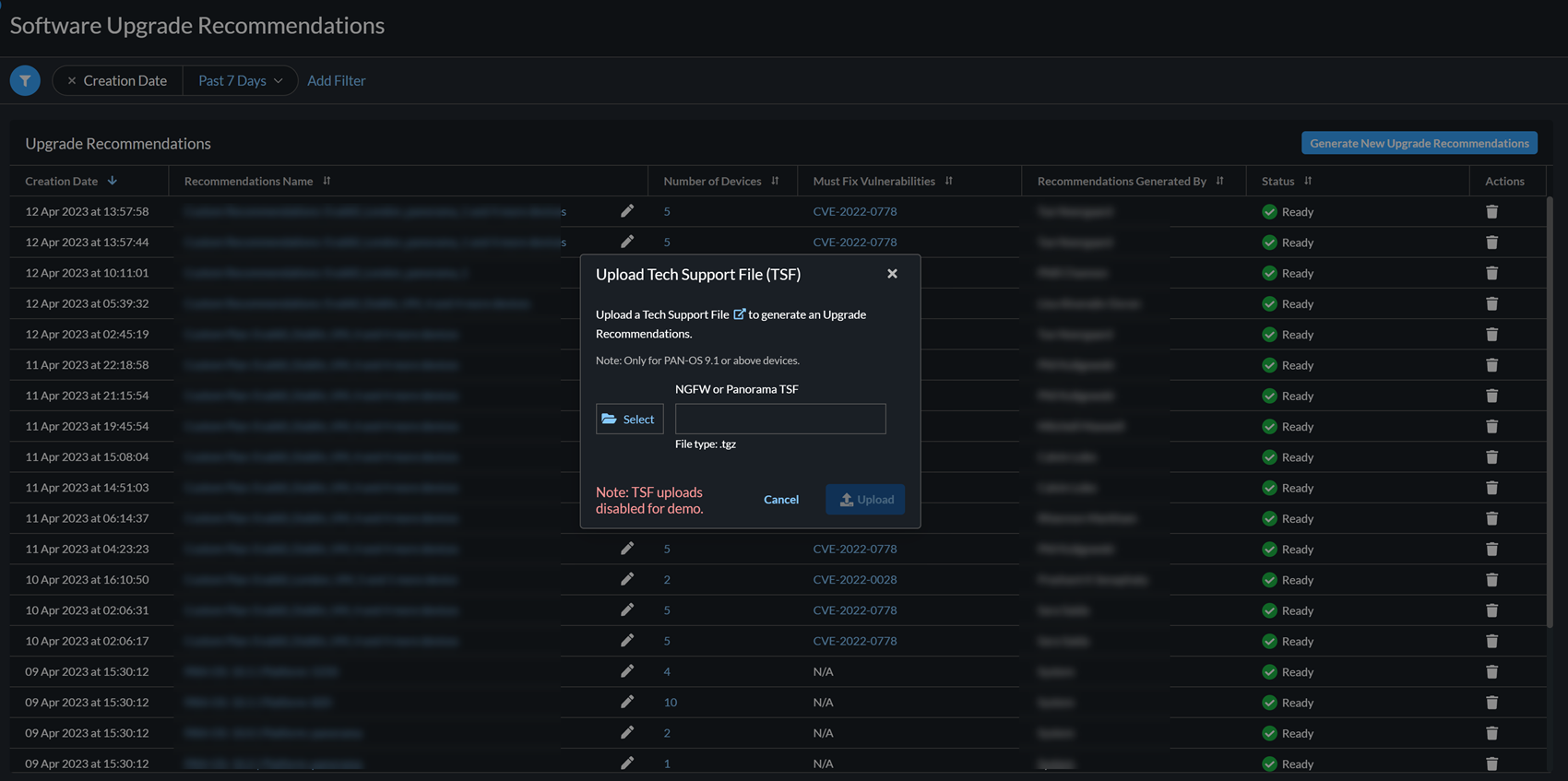Cancel the TSF upload dialog

coord(780,499)
